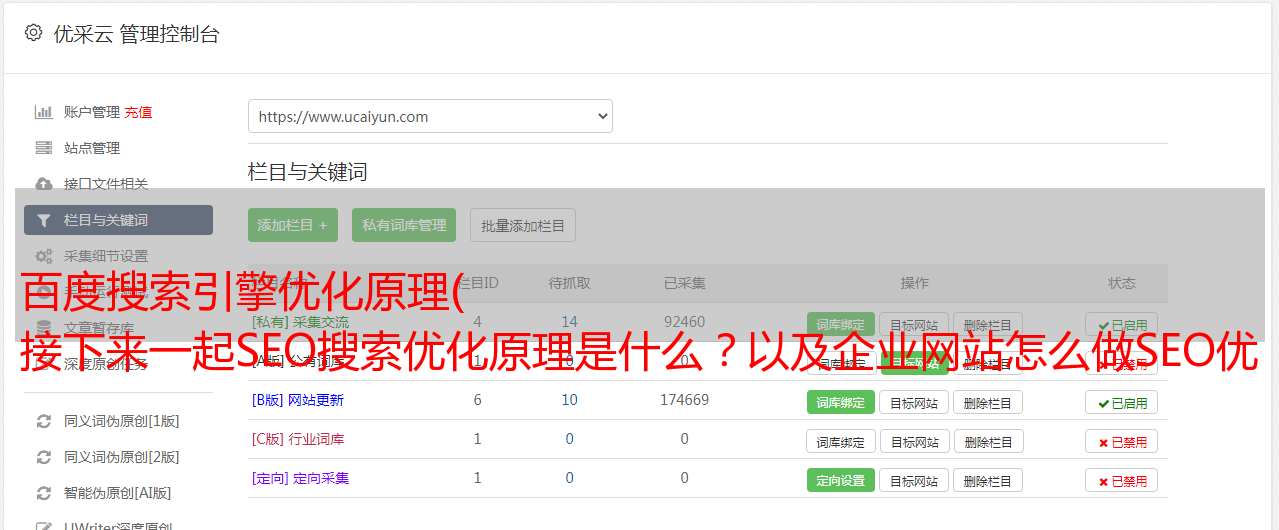Delete the 网站更新 column via 删除栏目
The width and height of the screenshot is (1279, 530).
[988, 402]
